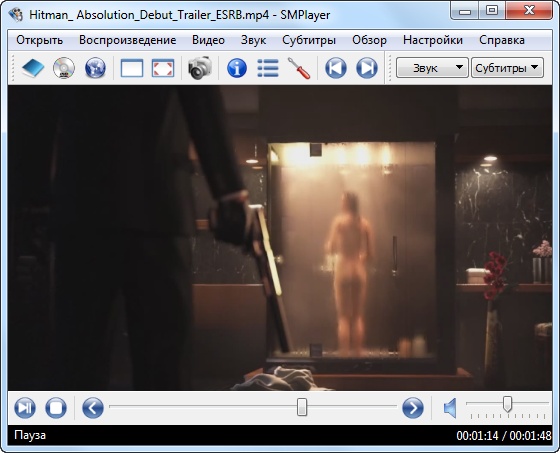Viewport: 560px width, 453px height.
Task: Open the Воспроизведение menu
Action: pos(128,40)
